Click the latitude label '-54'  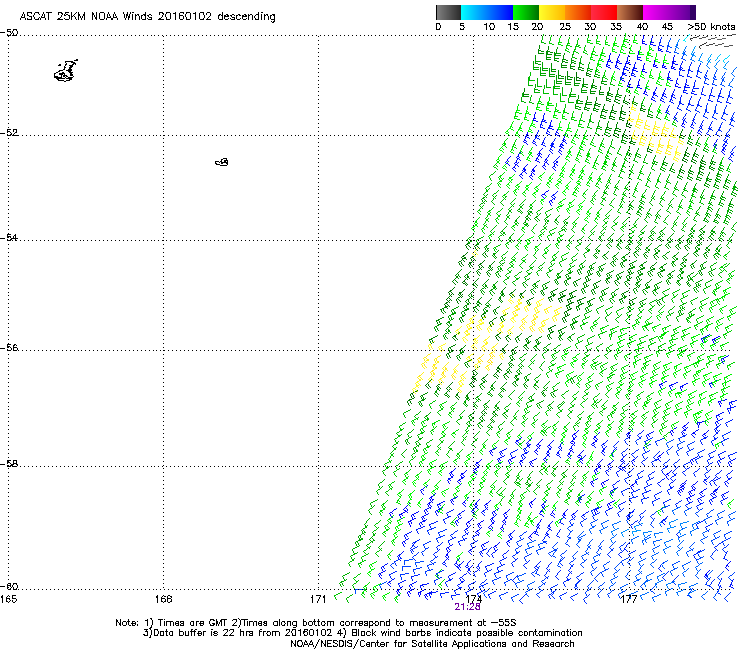point(9,237)
